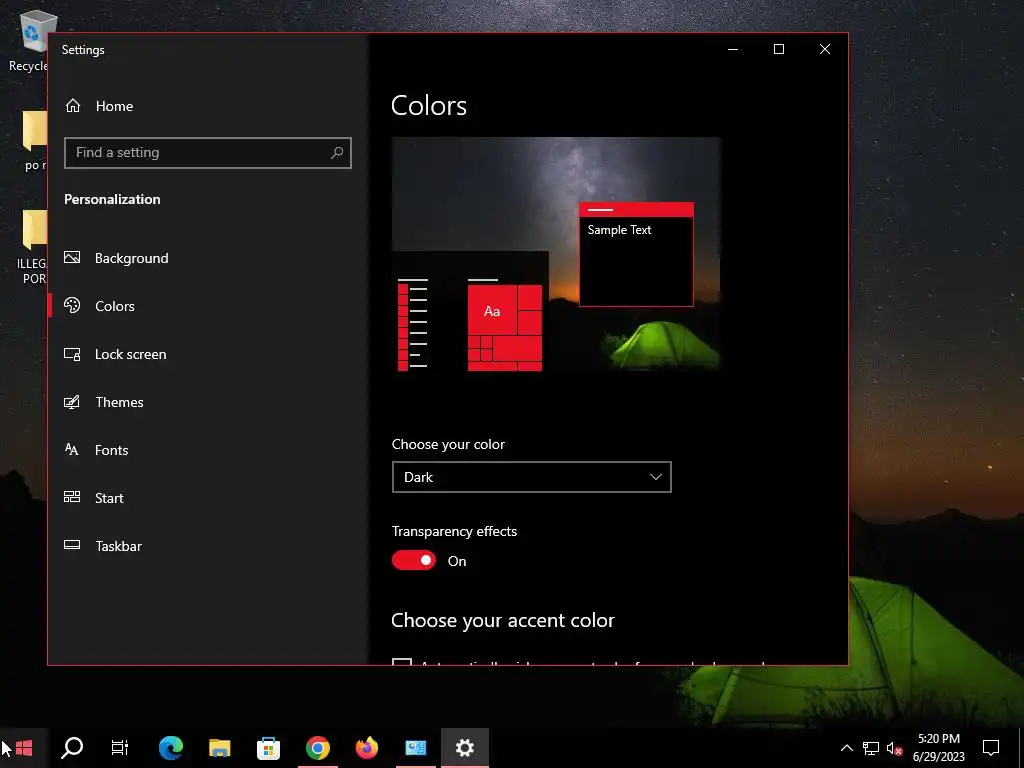Show hidden system tray icons
This screenshot has height=768, width=1024.
[x=846, y=748]
